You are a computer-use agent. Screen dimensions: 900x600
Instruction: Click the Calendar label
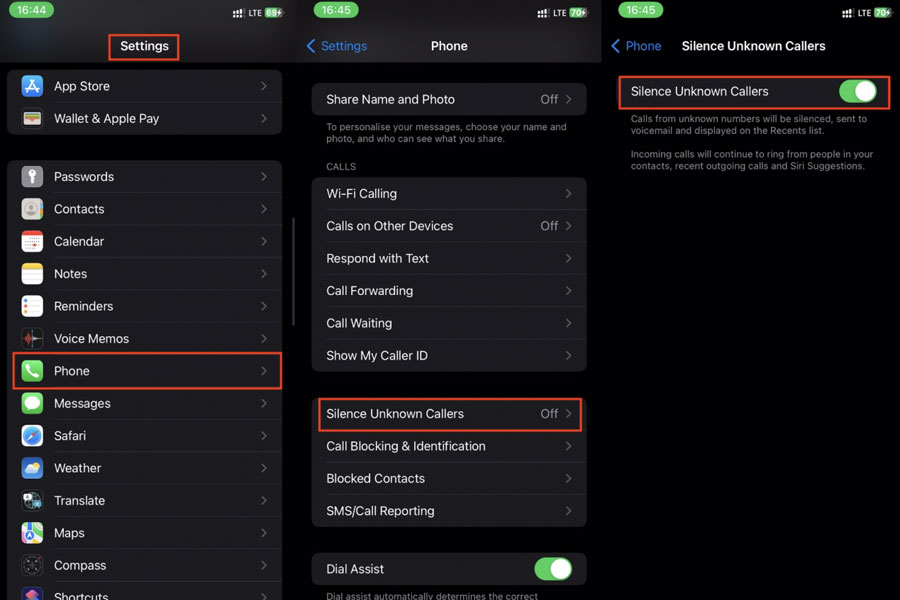coord(79,241)
